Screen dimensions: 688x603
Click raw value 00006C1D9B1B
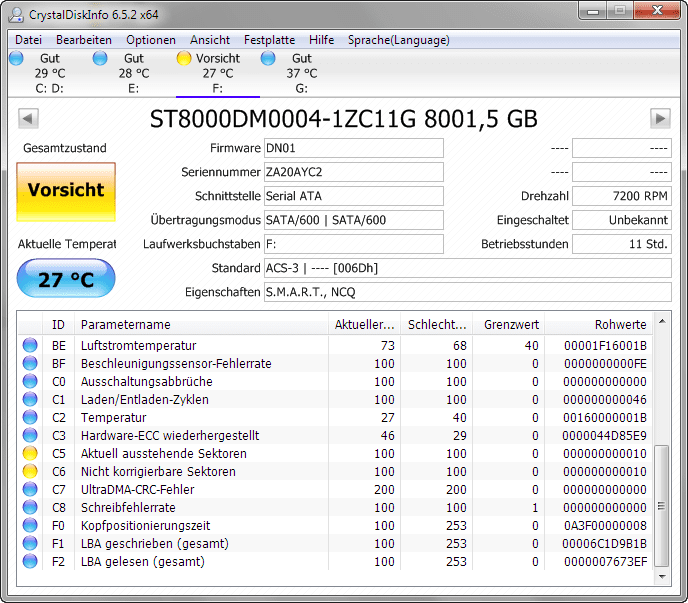[x=604, y=543]
